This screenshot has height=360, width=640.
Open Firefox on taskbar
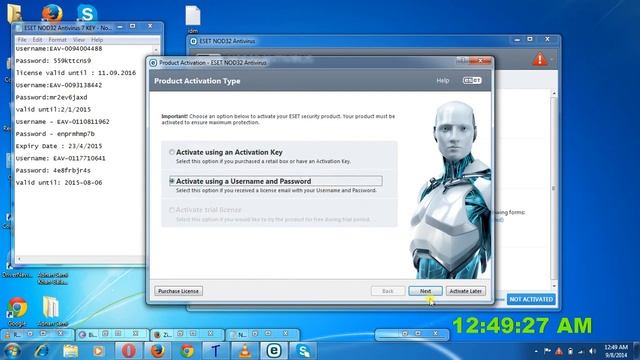click(x=158, y=351)
